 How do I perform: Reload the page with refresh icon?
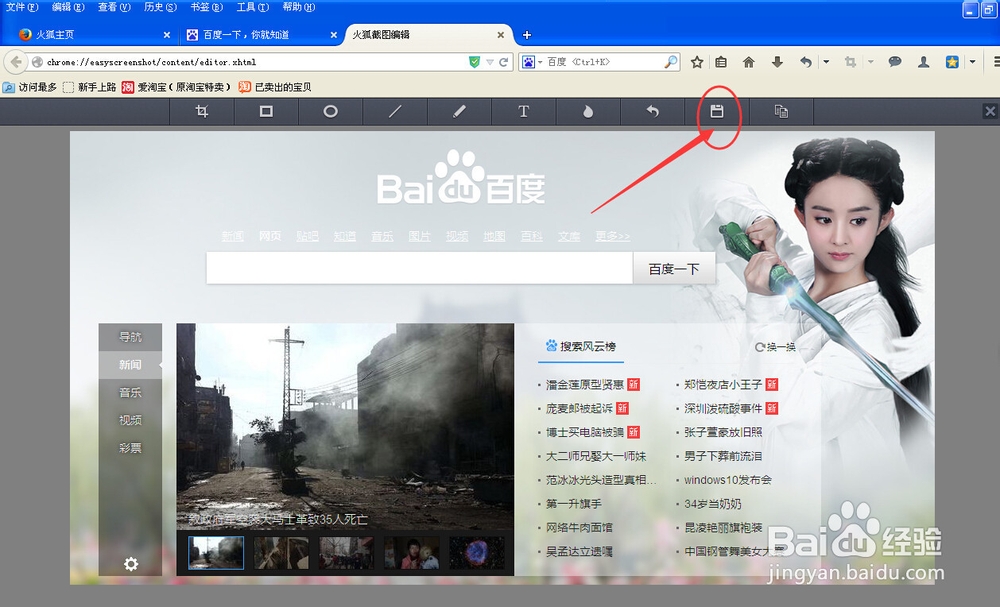pos(503,62)
